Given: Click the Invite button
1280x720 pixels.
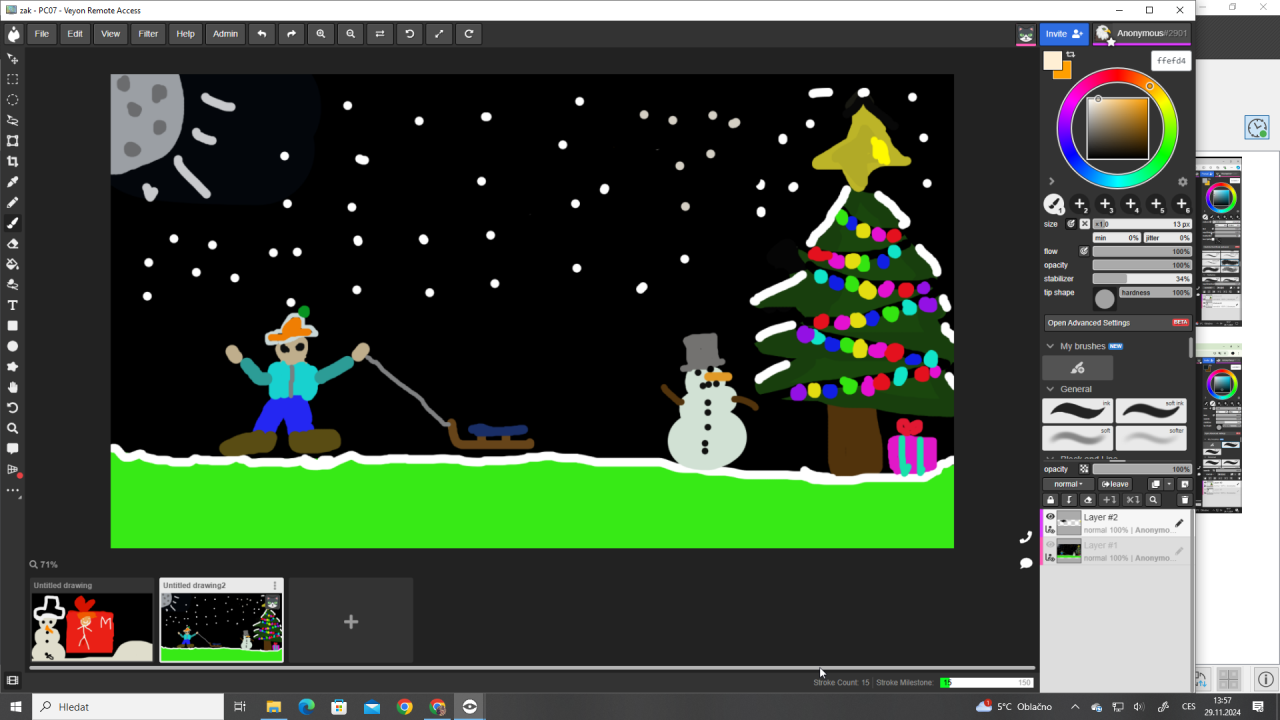Looking at the screenshot, I should [1063, 34].
